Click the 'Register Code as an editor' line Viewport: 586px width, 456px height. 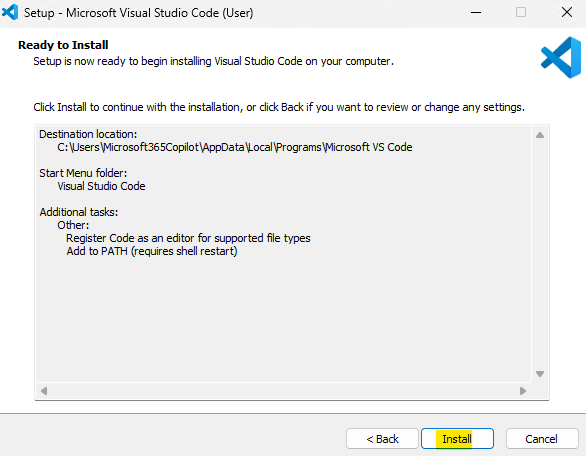188,238
